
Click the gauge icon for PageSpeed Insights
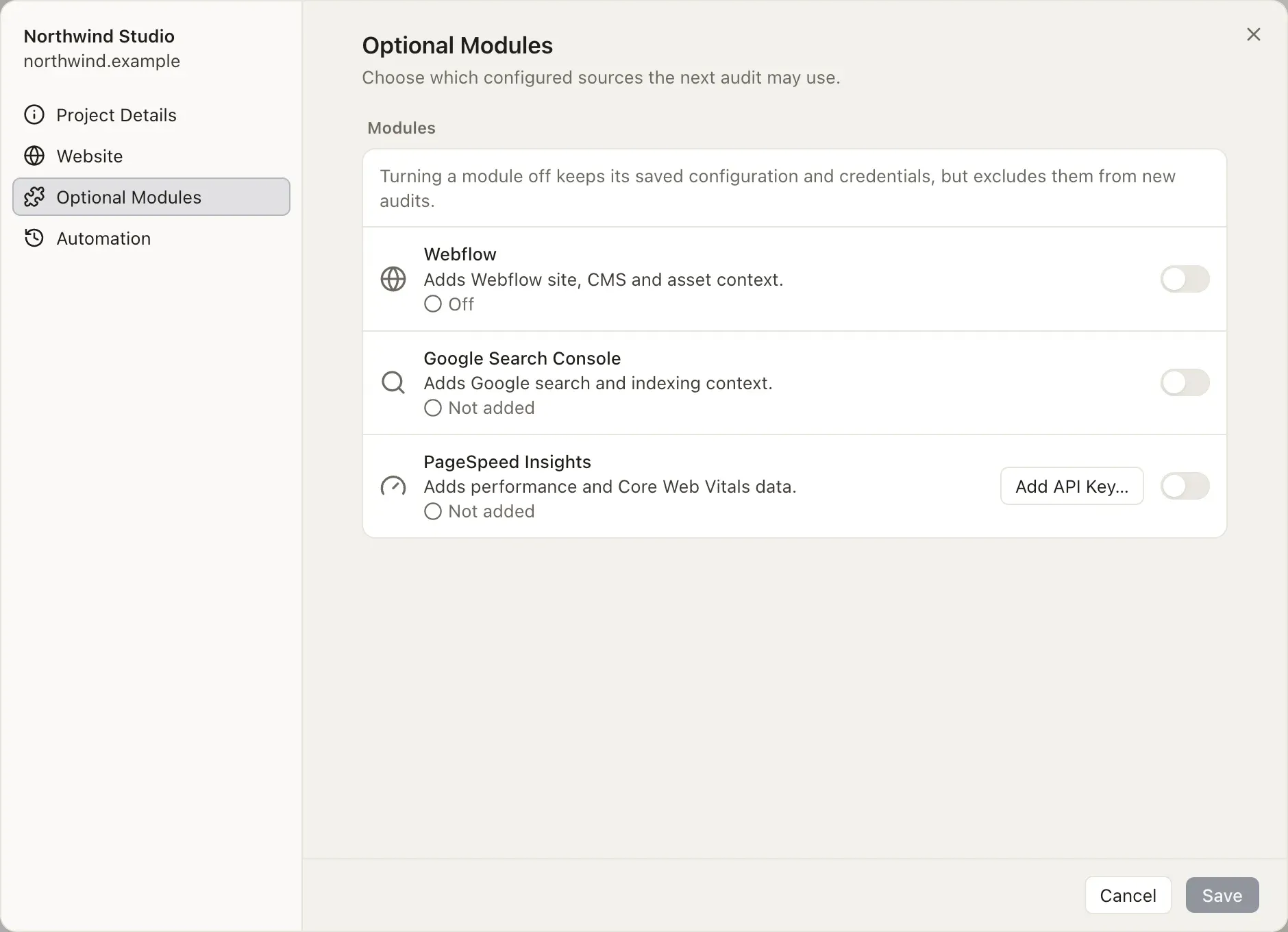[x=393, y=486]
